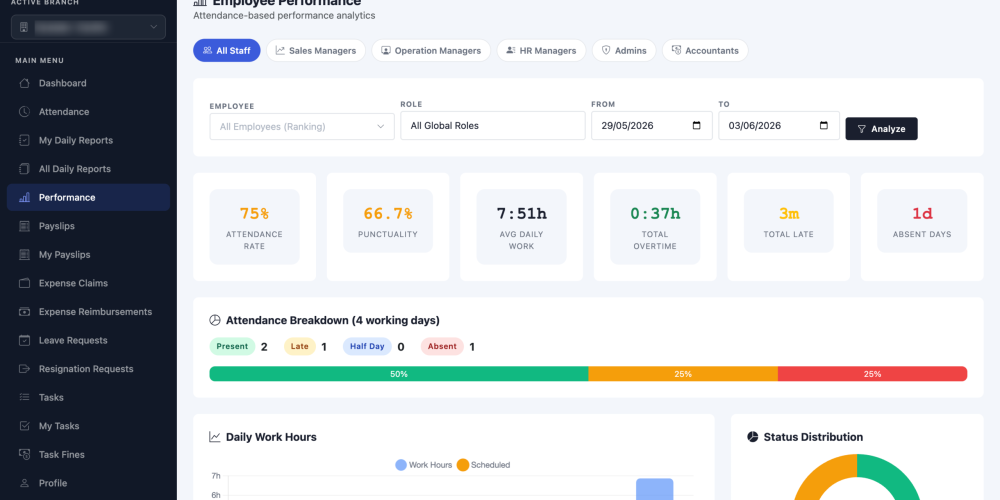Switch to Sales Managers tab

click(x=316, y=50)
